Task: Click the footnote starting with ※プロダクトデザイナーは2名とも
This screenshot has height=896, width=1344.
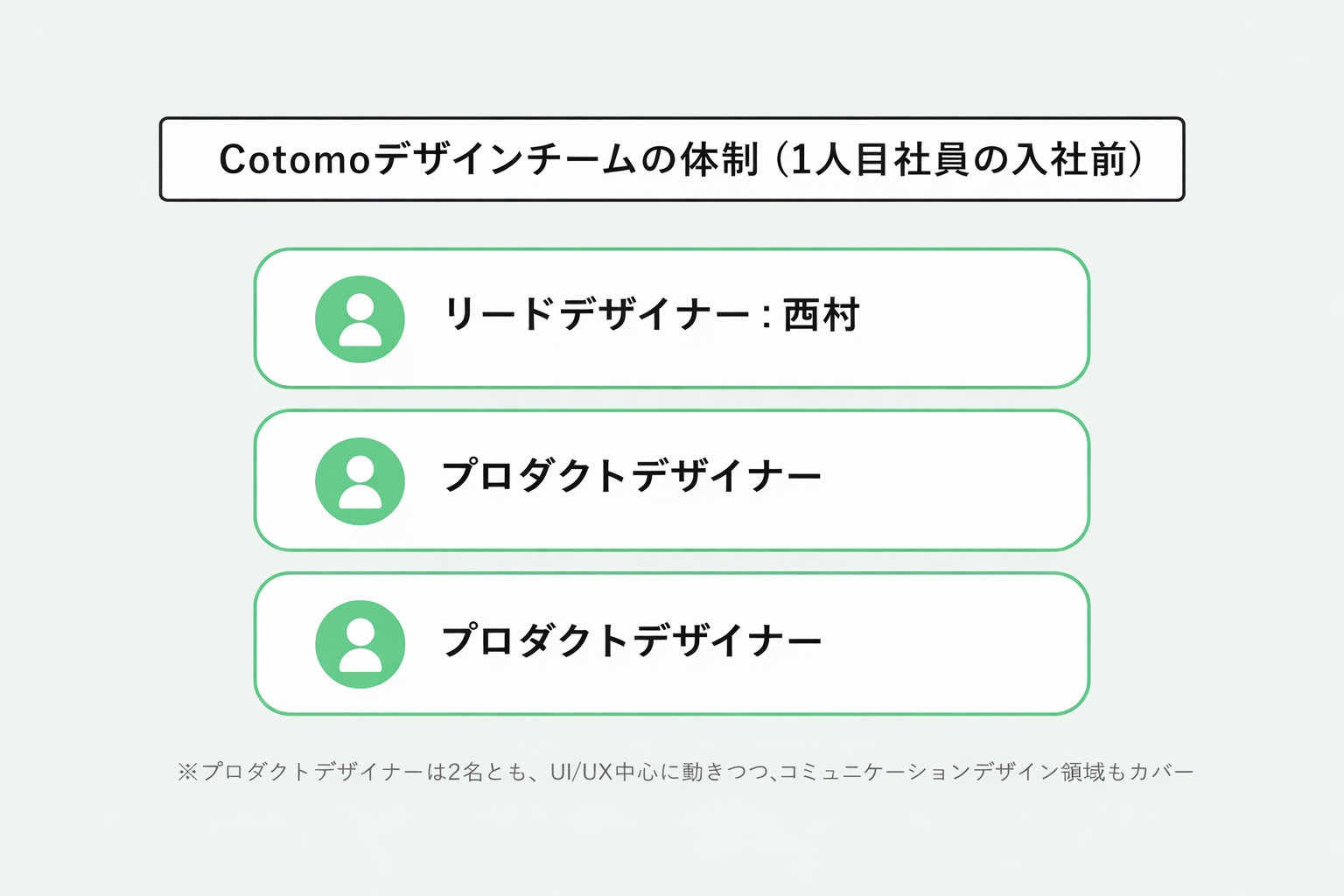Action: pos(686,772)
